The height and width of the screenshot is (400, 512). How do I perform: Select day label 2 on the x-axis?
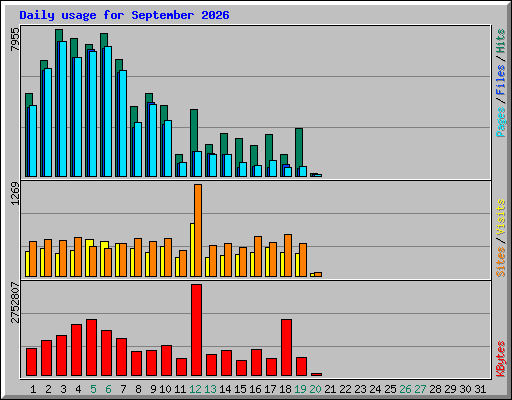[48, 389]
